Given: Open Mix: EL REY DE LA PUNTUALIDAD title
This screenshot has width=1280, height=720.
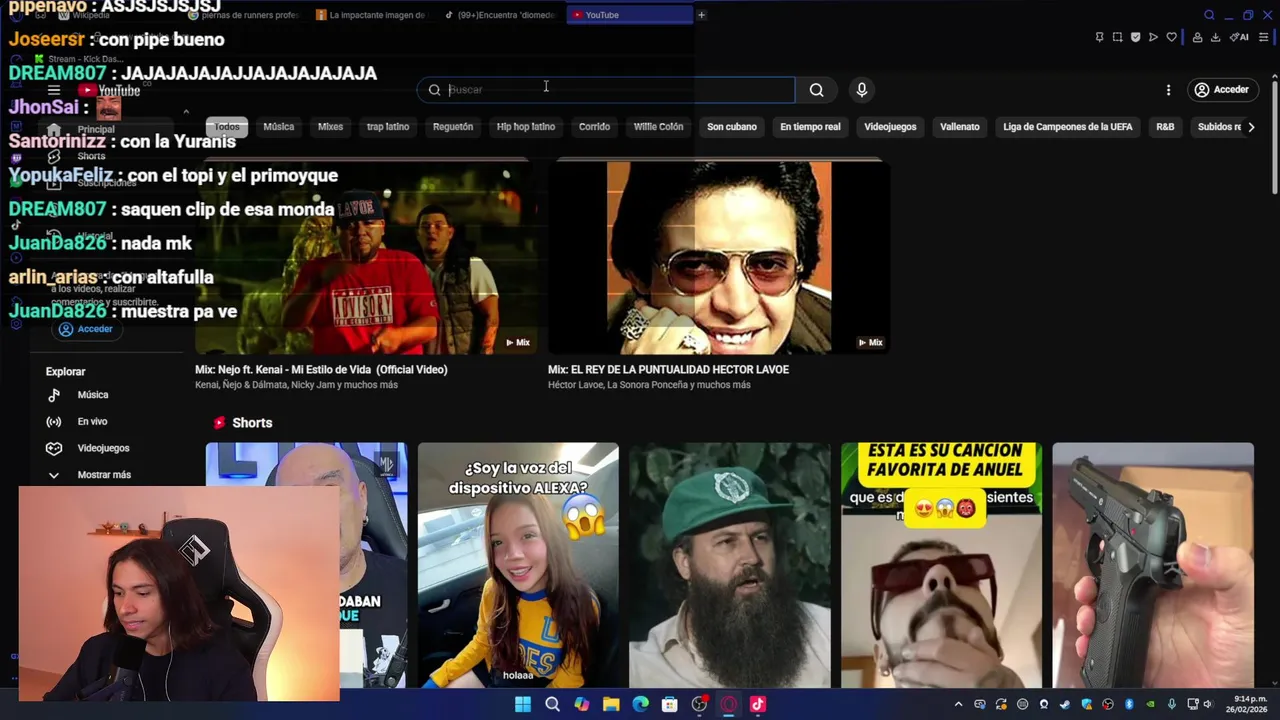Looking at the screenshot, I should (668, 370).
